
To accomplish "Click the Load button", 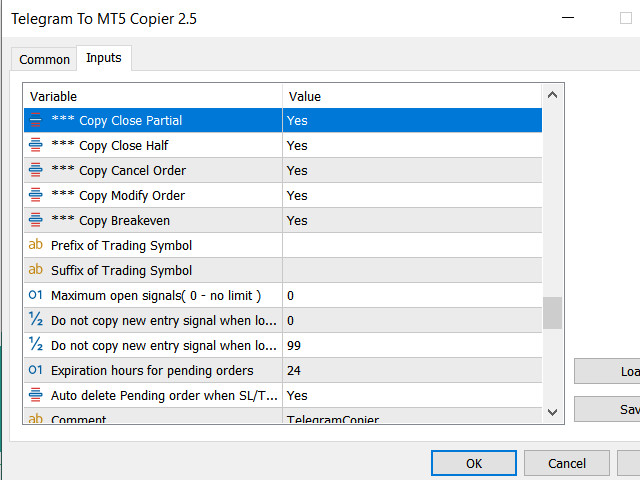I will coord(607,371).
